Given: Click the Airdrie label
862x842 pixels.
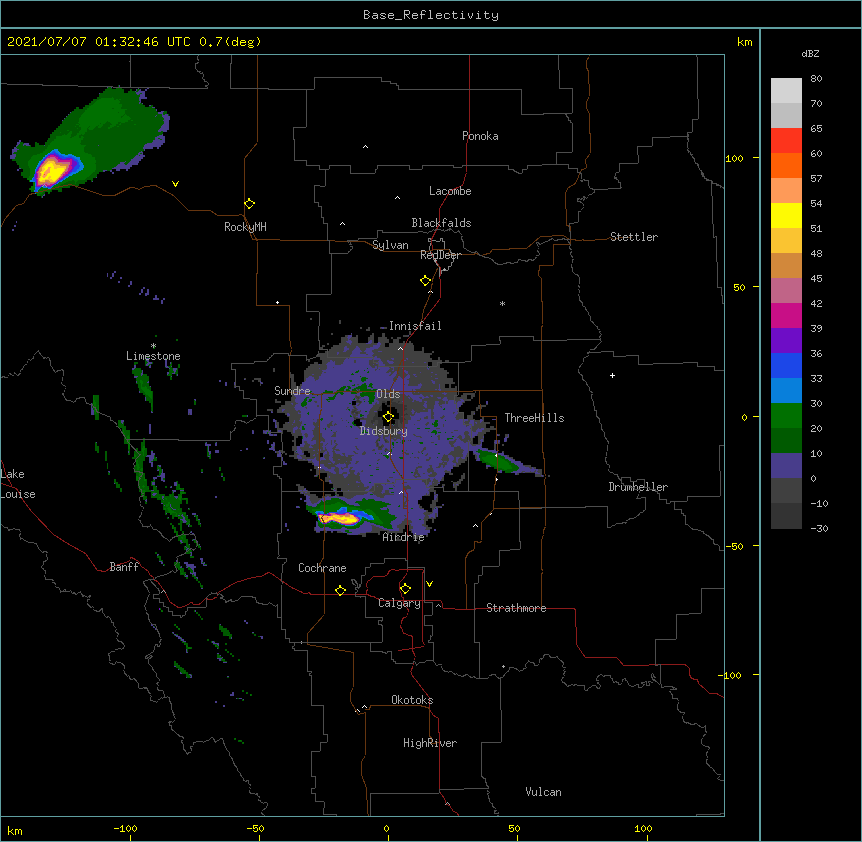Looking at the screenshot, I should 404,537.
